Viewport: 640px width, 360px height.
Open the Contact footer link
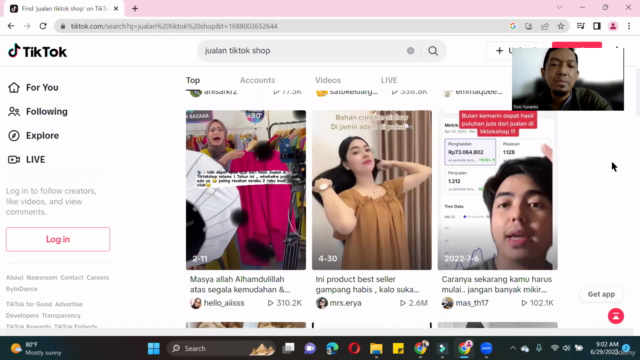click(x=72, y=278)
